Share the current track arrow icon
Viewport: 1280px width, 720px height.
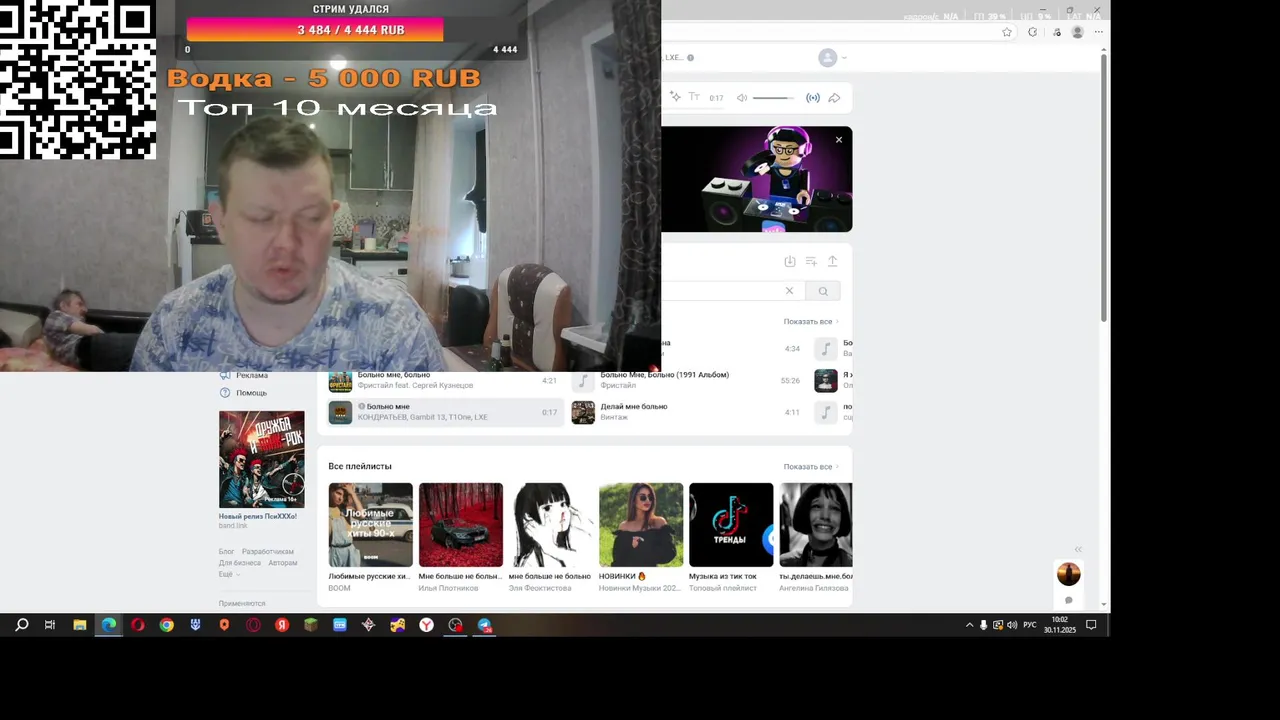tap(834, 98)
